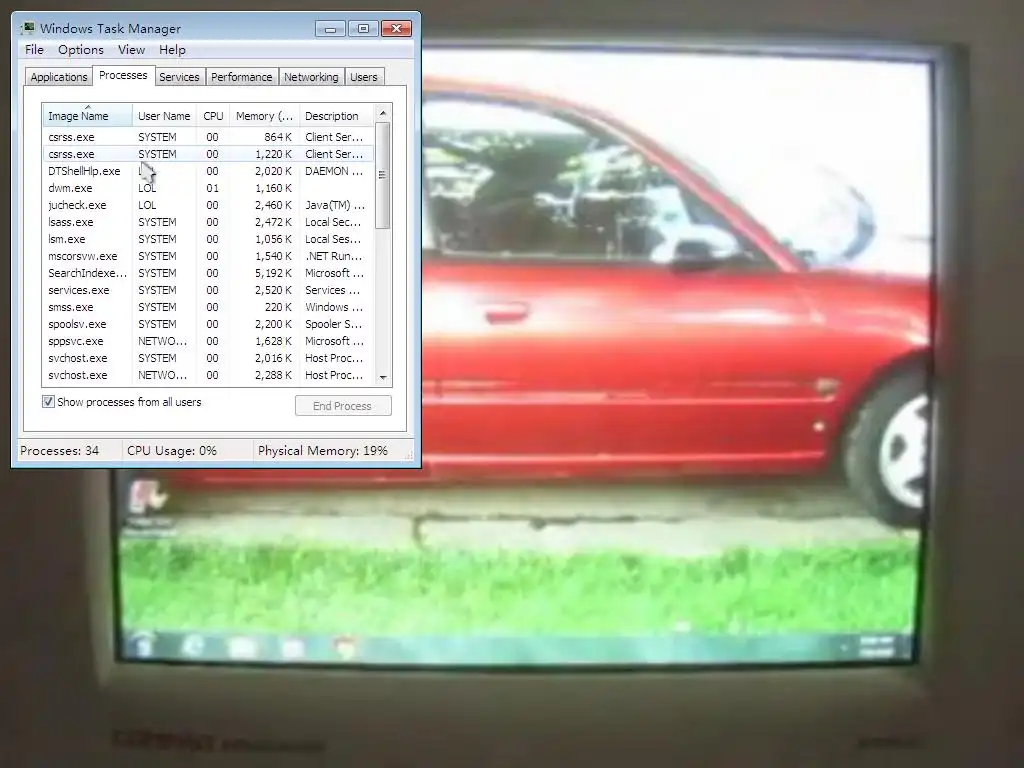Select svchost.exe using 2,288 K memory
Image resolution: width=1024 pixels, height=768 pixels.
(x=208, y=375)
